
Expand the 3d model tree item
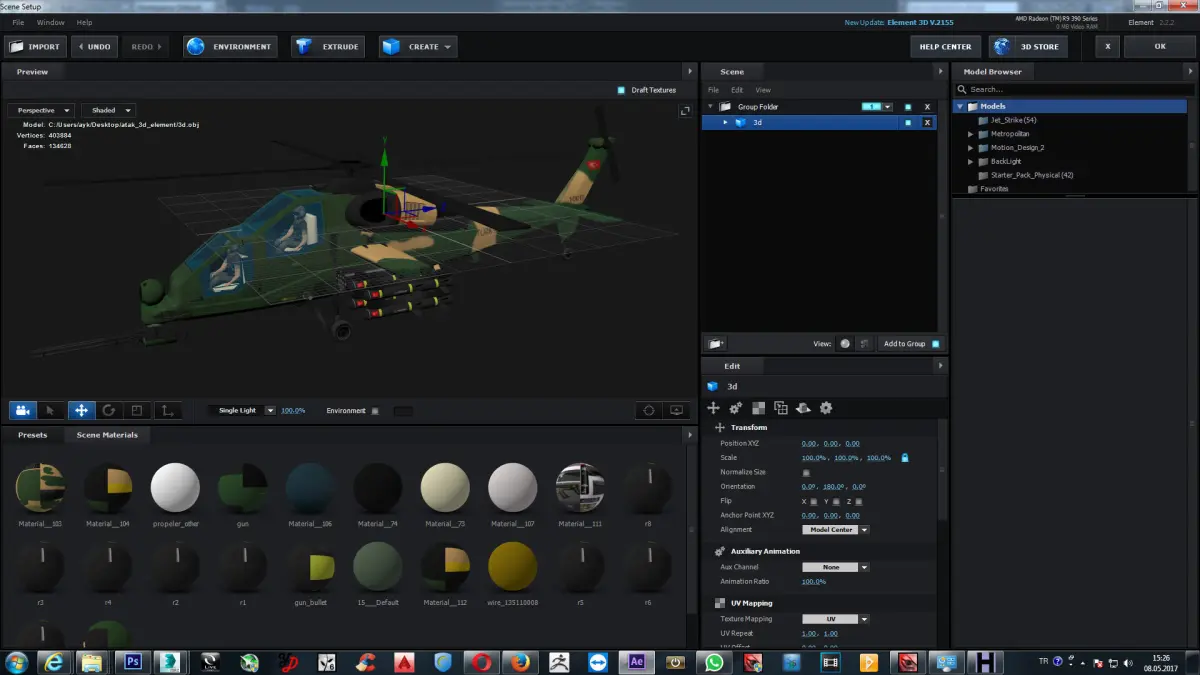click(x=725, y=122)
